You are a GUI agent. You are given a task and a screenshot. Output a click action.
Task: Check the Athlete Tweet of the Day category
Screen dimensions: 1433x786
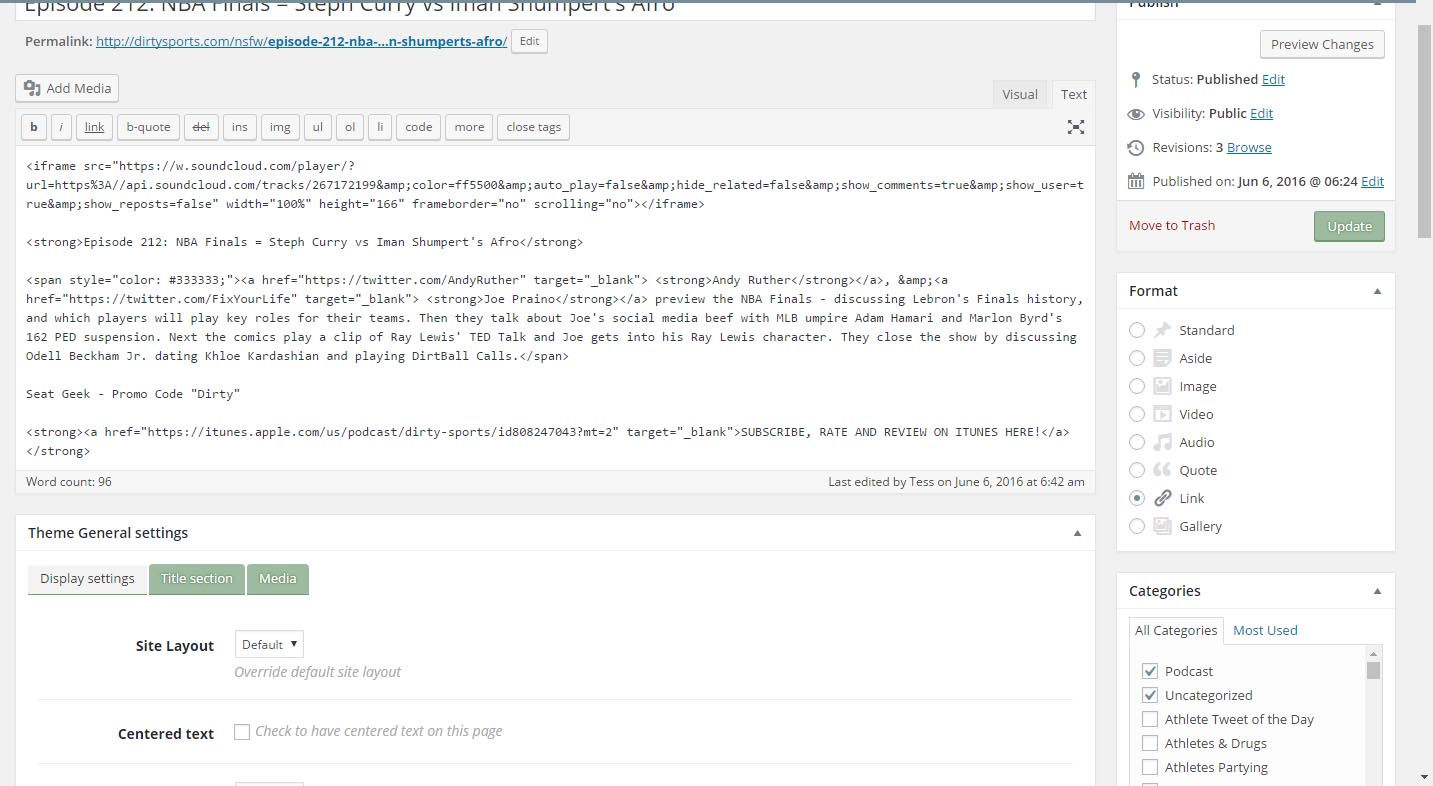1150,719
